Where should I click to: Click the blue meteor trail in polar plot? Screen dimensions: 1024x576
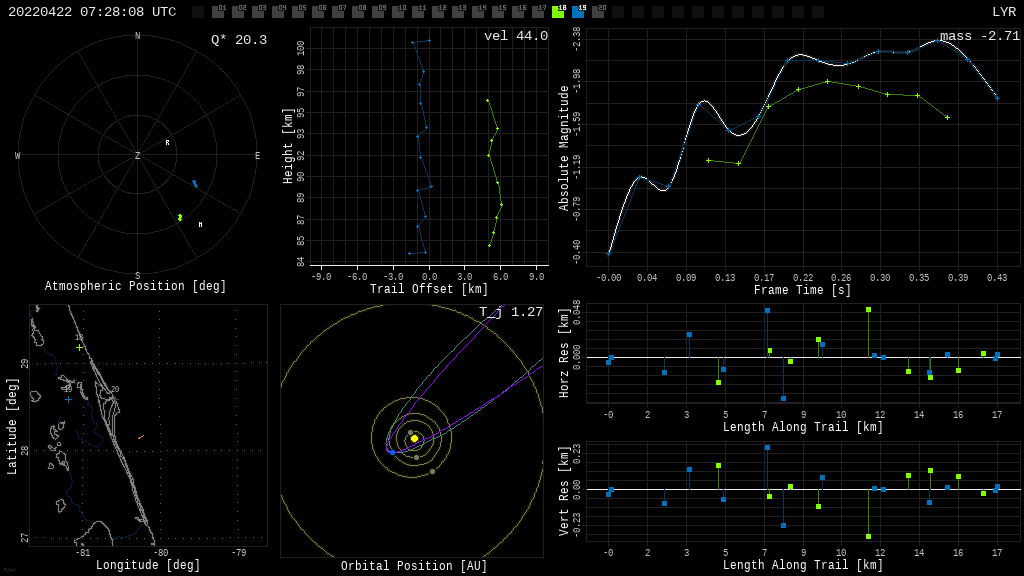point(195,184)
